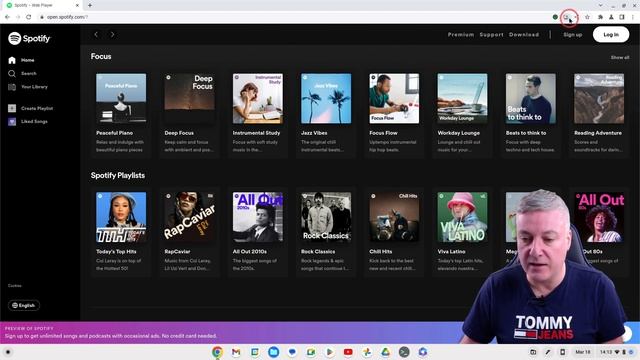This screenshot has width=640, height=360.
Task: Open the Mar 18 calendar date
Action: coord(583,352)
